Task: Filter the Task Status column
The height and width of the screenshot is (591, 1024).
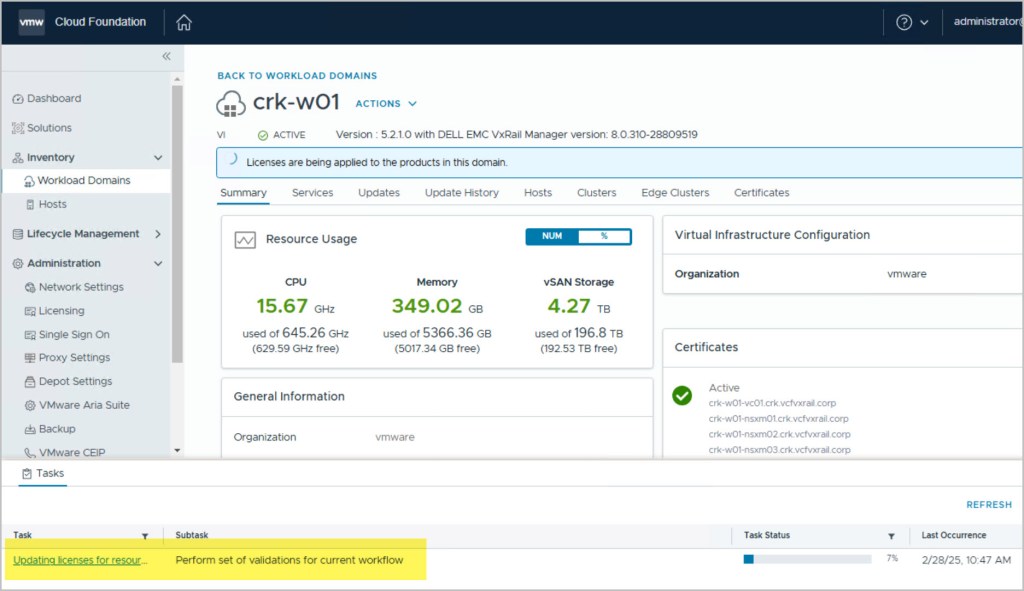Action: point(891,536)
